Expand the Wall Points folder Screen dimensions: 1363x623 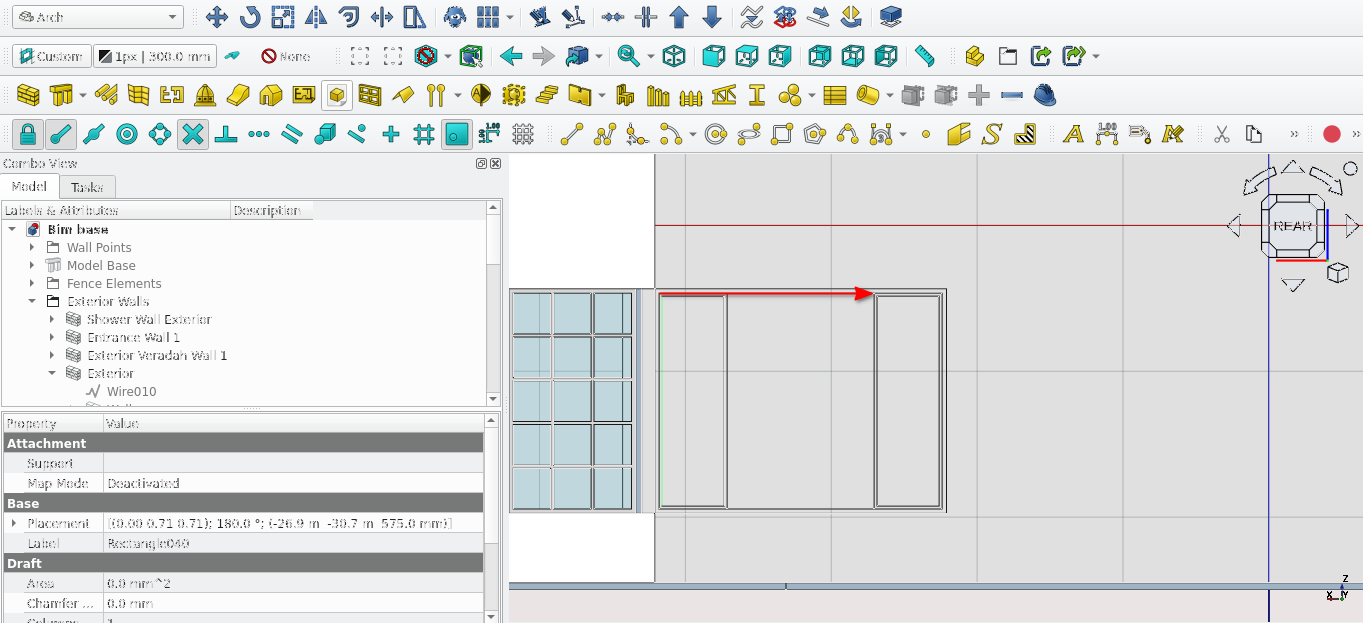(33, 247)
